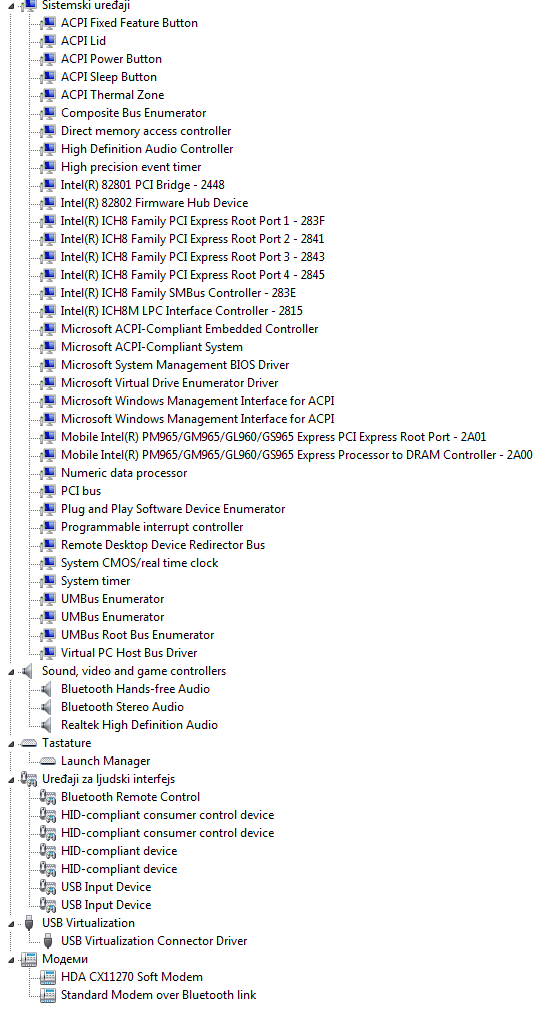
Task: Select Direct memory access controller
Action: click(x=146, y=131)
